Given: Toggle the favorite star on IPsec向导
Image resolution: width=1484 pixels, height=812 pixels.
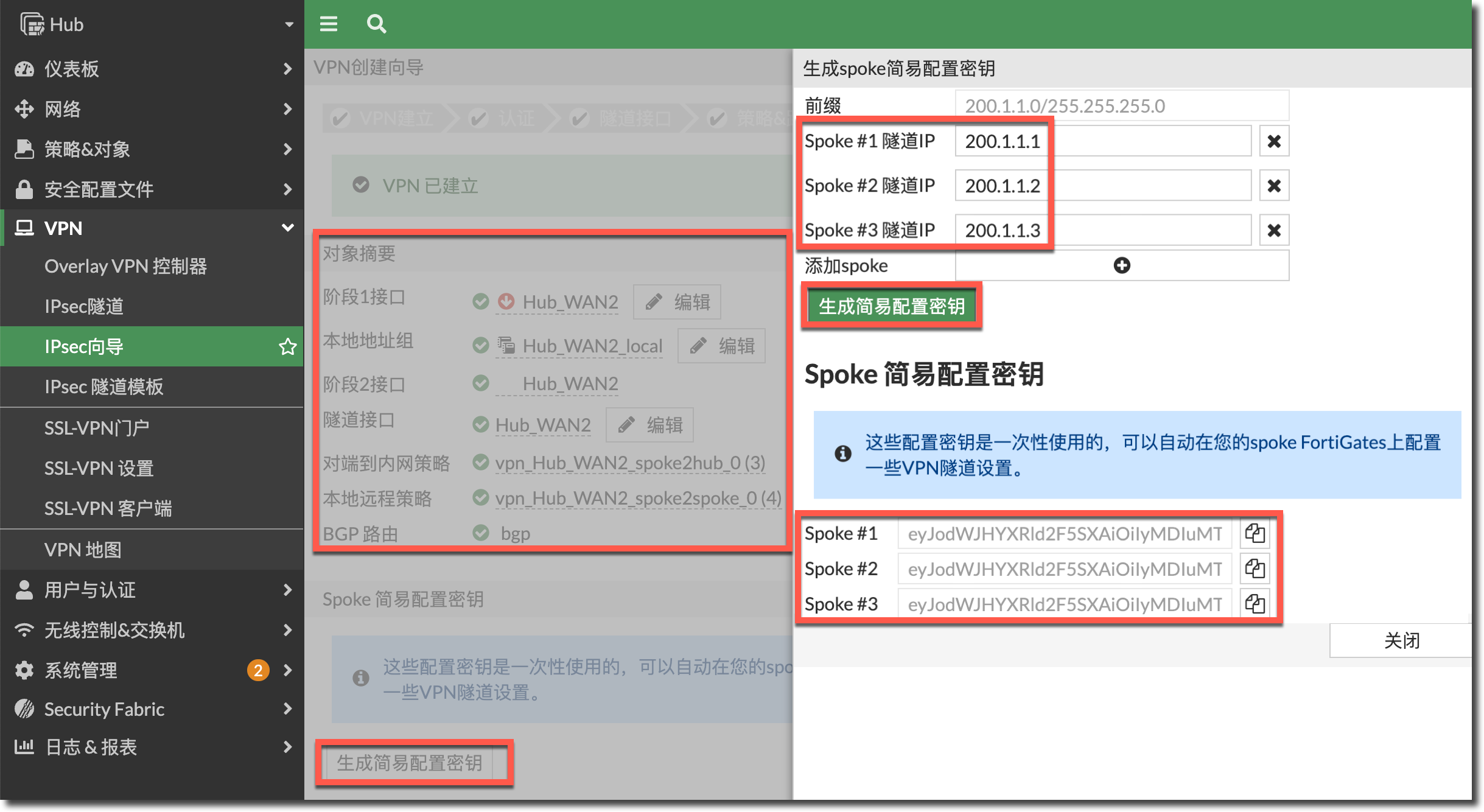Looking at the screenshot, I should [x=287, y=347].
